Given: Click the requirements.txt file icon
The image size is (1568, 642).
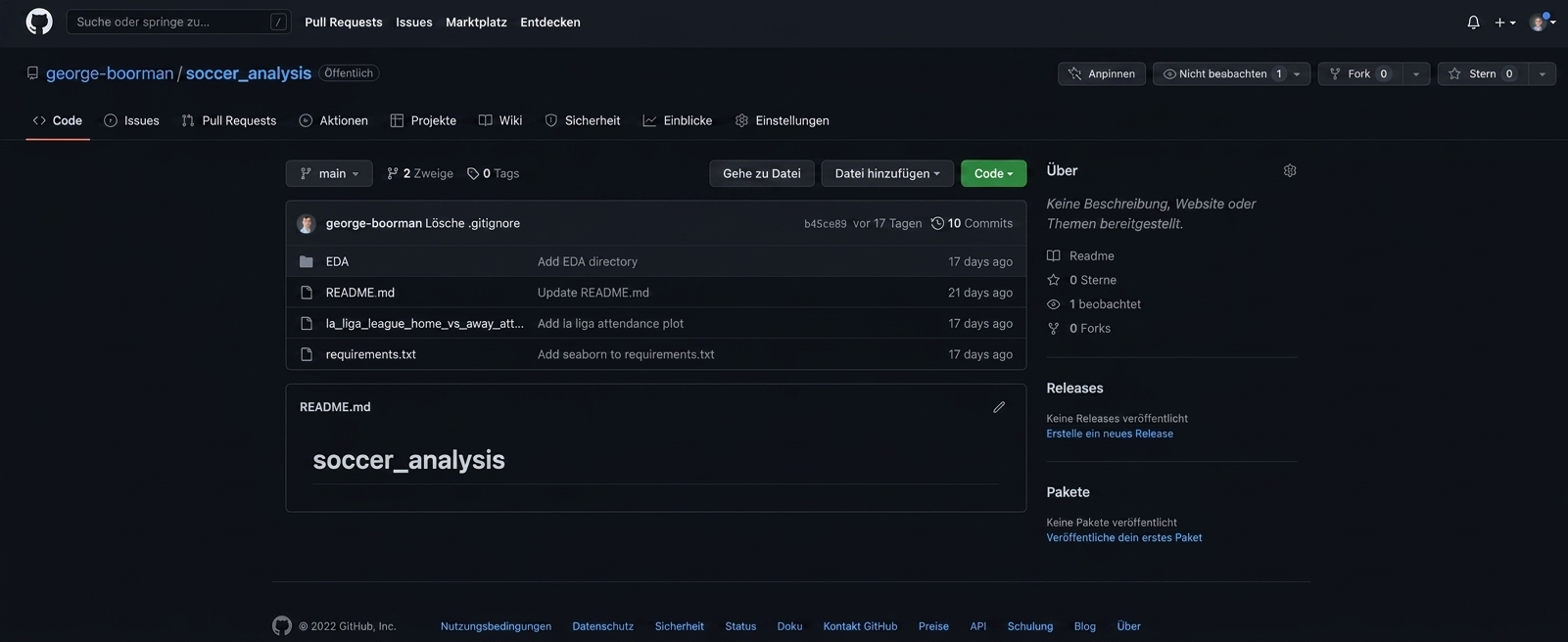Looking at the screenshot, I should click(307, 354).
